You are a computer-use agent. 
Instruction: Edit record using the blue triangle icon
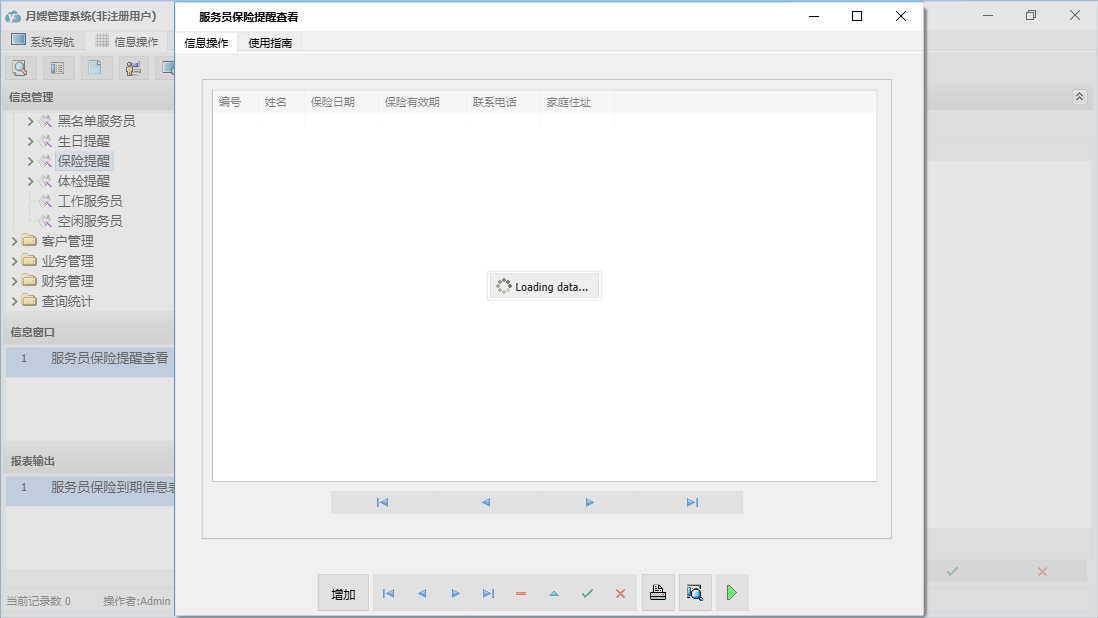(553, 592)
